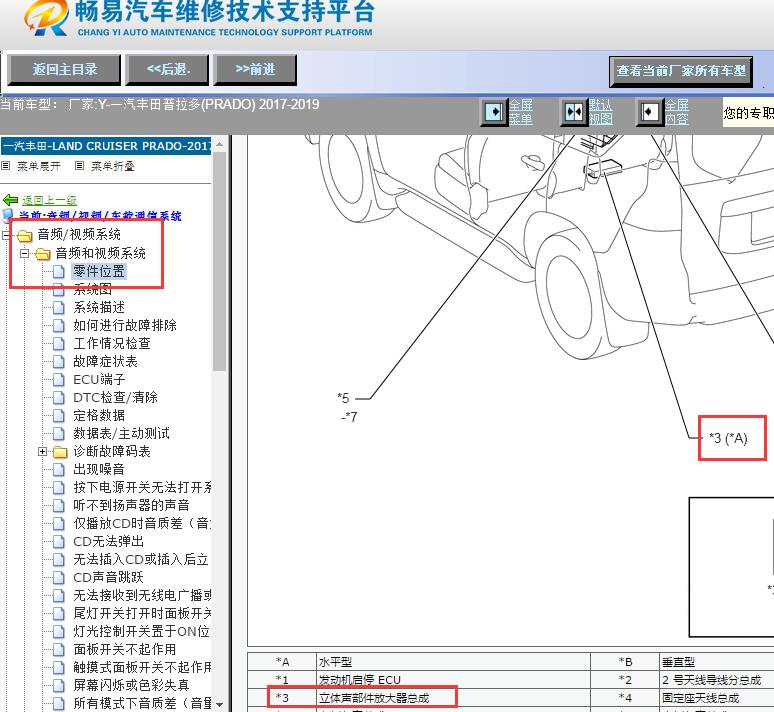Screen dimensions: 774x712
Task: Open the 工作情况检查 page
Action: pos(112,343)
